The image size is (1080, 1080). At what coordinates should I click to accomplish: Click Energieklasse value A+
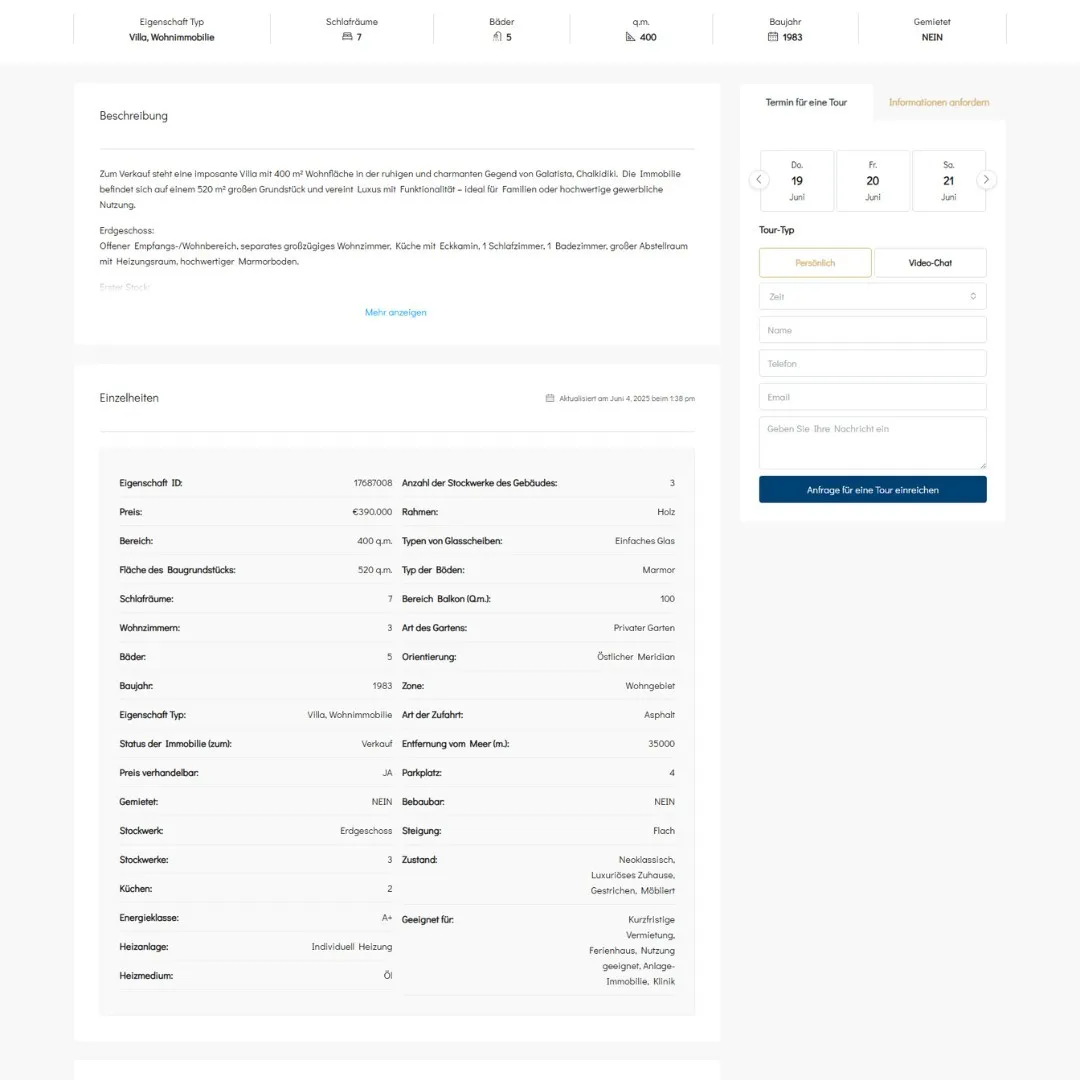tap(387, 917)
